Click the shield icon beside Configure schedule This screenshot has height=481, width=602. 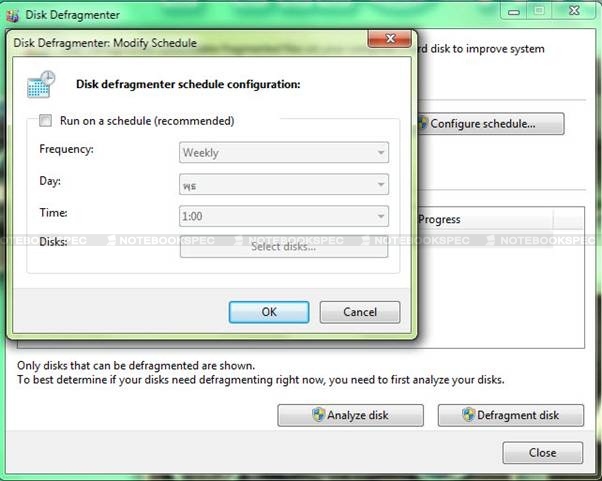pyautogui.click(x=422, y=124)
